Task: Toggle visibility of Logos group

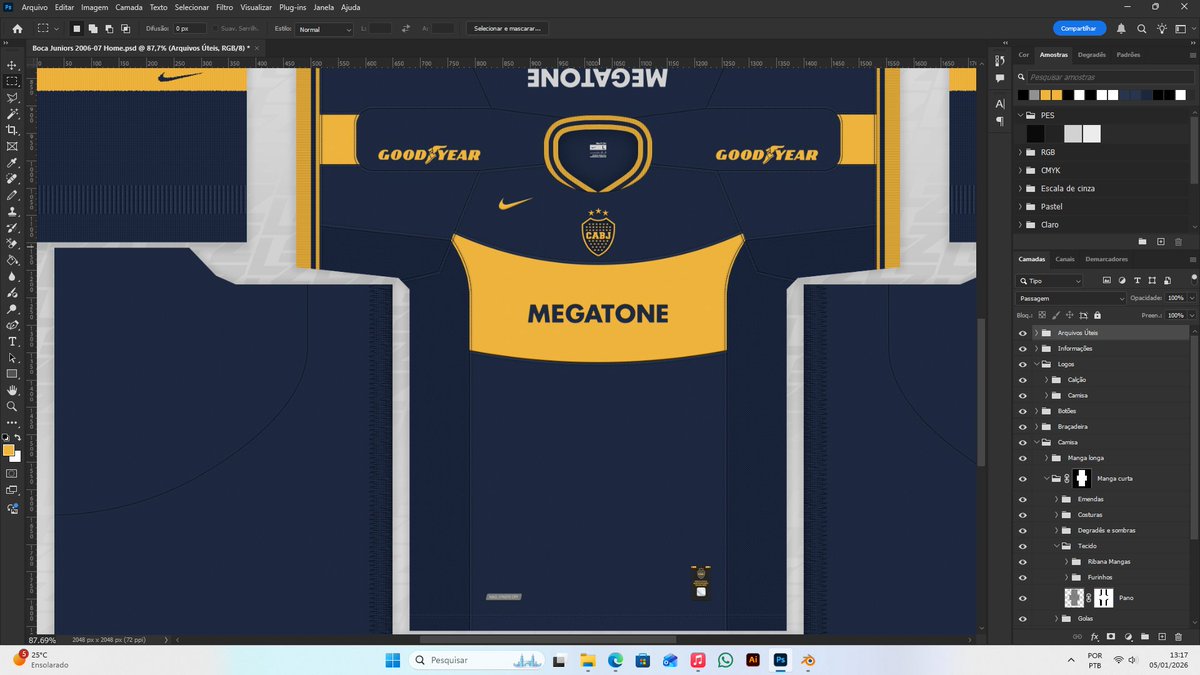Action: click(x=1022, y=364)
